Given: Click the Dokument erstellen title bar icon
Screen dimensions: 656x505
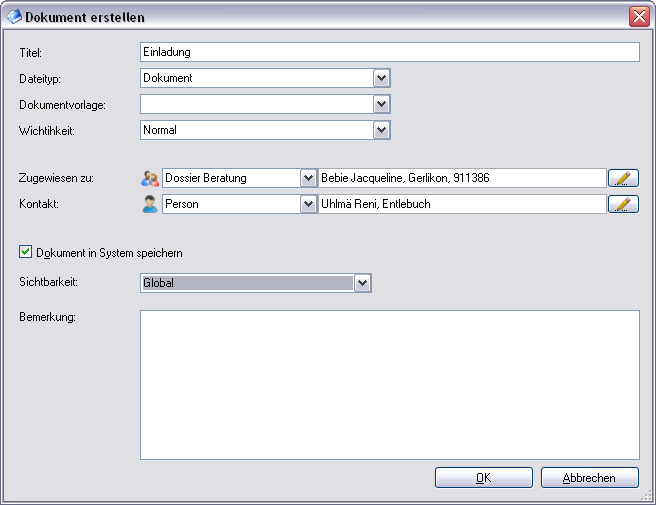Looking at the screenshot, I should [14, 17].
